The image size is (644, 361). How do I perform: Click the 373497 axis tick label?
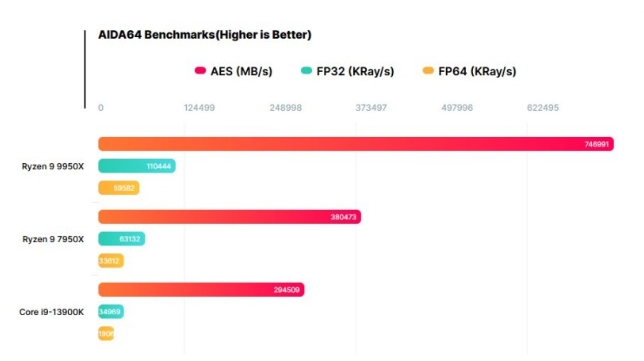371,108
